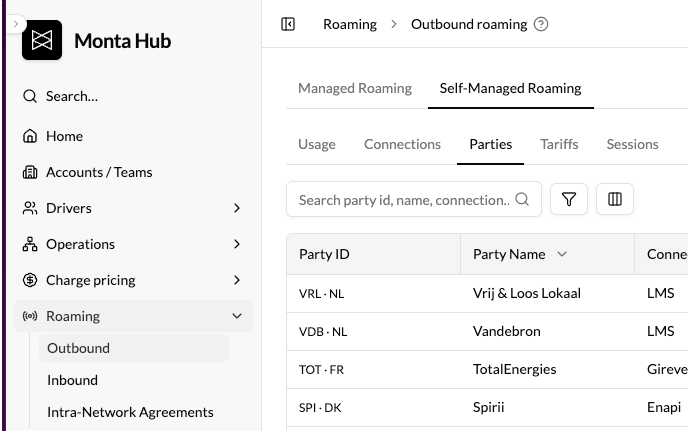
Task: Expand the Operations submenu chevron
Action: (x=237, y=244)
